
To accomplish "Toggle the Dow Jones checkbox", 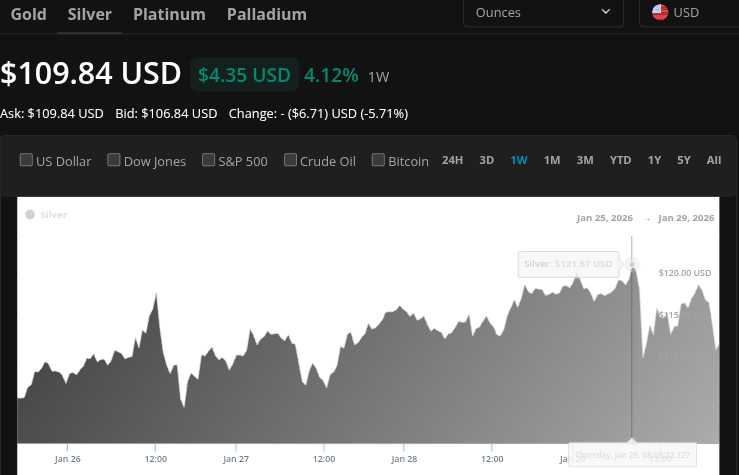I will click(x=114, y=160).
